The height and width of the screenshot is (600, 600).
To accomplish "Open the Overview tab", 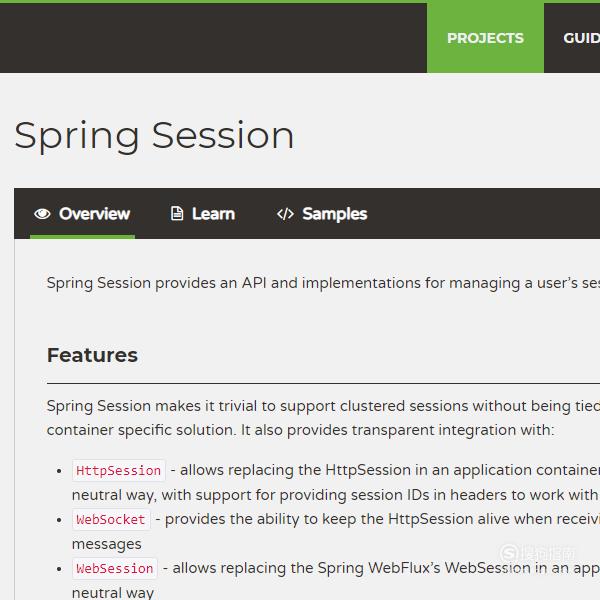I will (82, 214).
